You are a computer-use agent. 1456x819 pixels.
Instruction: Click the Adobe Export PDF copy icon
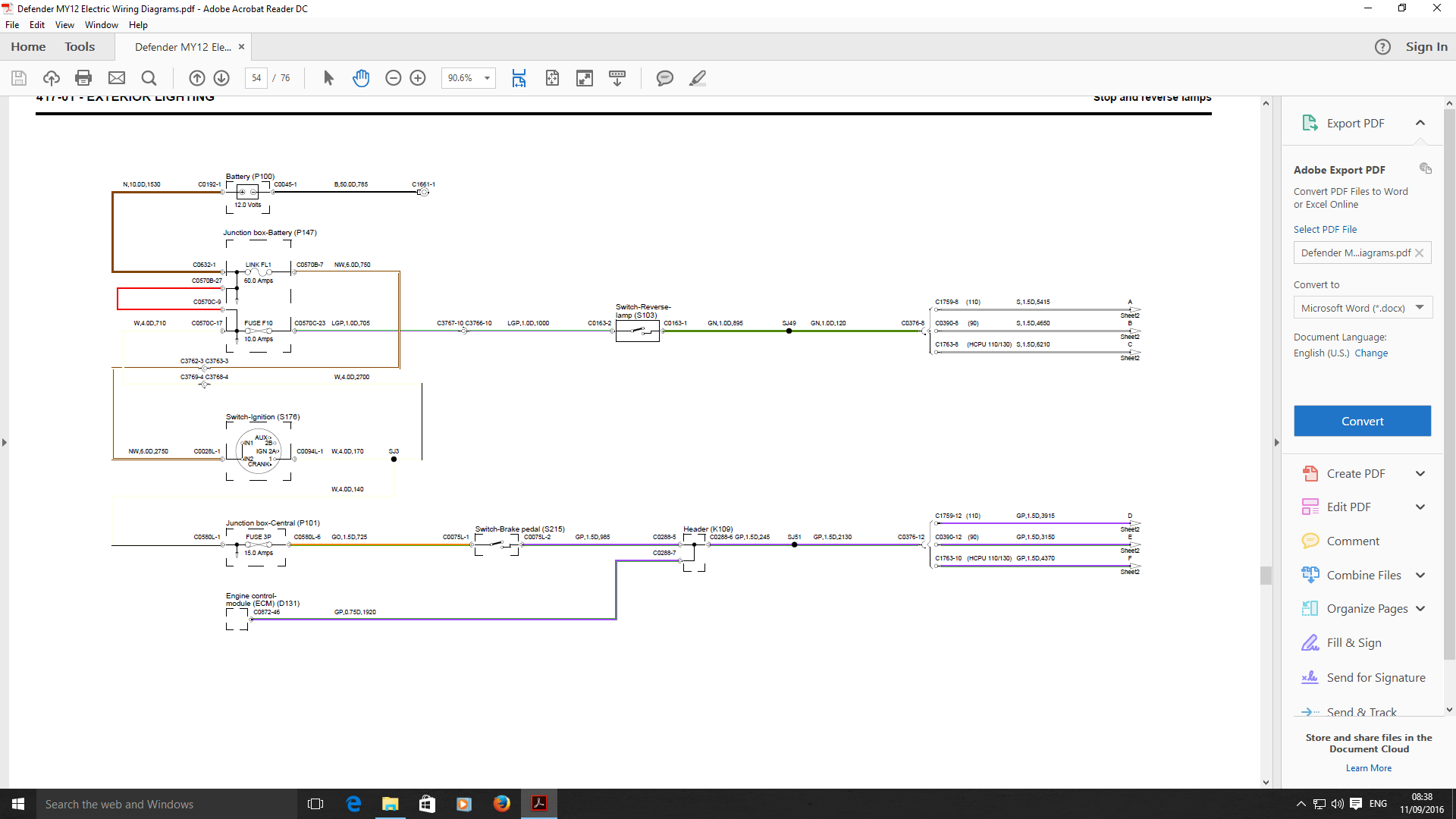pyautogui.click(x=1426, y=168)
